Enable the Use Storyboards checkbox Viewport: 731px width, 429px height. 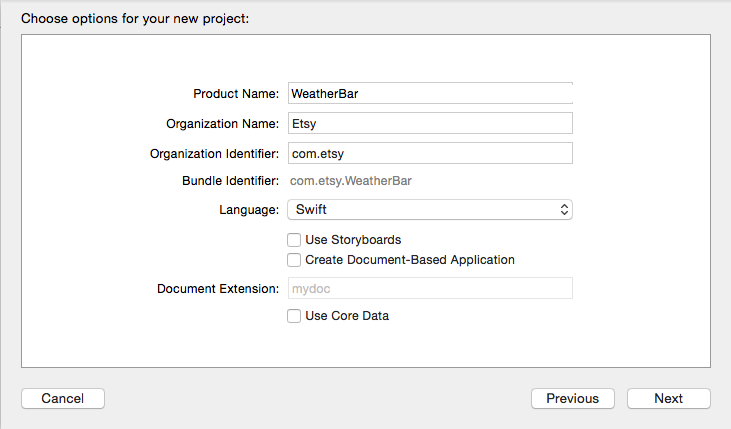(294, 240)
